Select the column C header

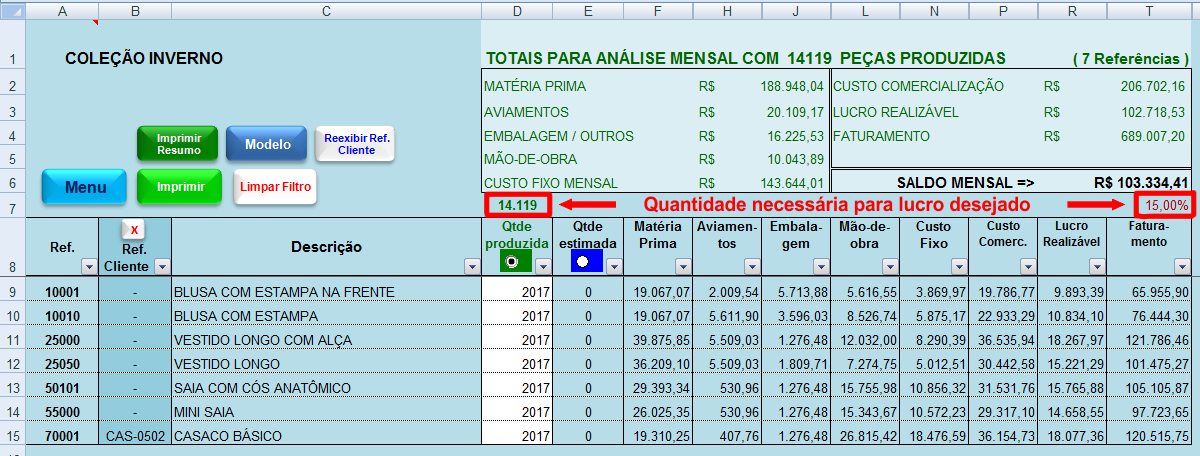pos(326,10)
